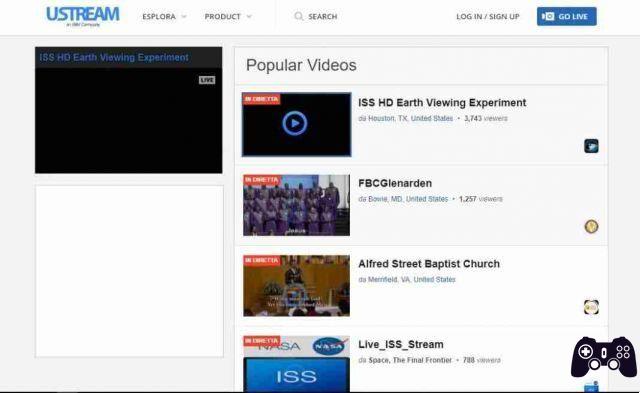
Task: Click the Merrifield, VA, United States location
Action: pos(411,280)
